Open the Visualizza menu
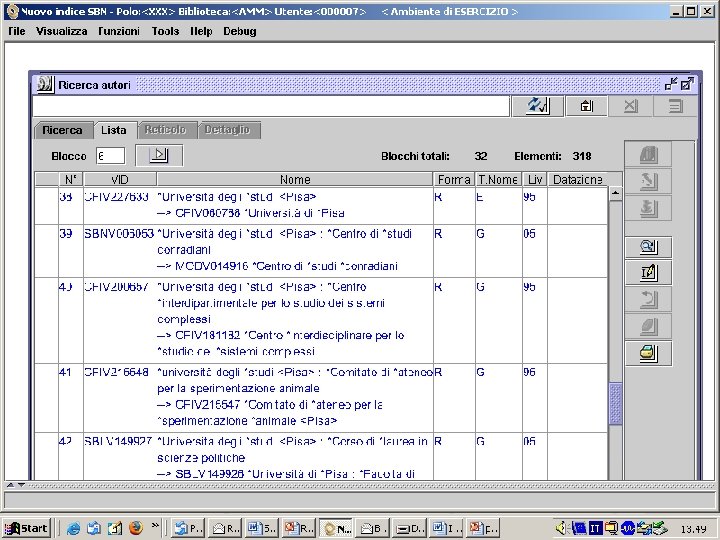 [62, 31]
